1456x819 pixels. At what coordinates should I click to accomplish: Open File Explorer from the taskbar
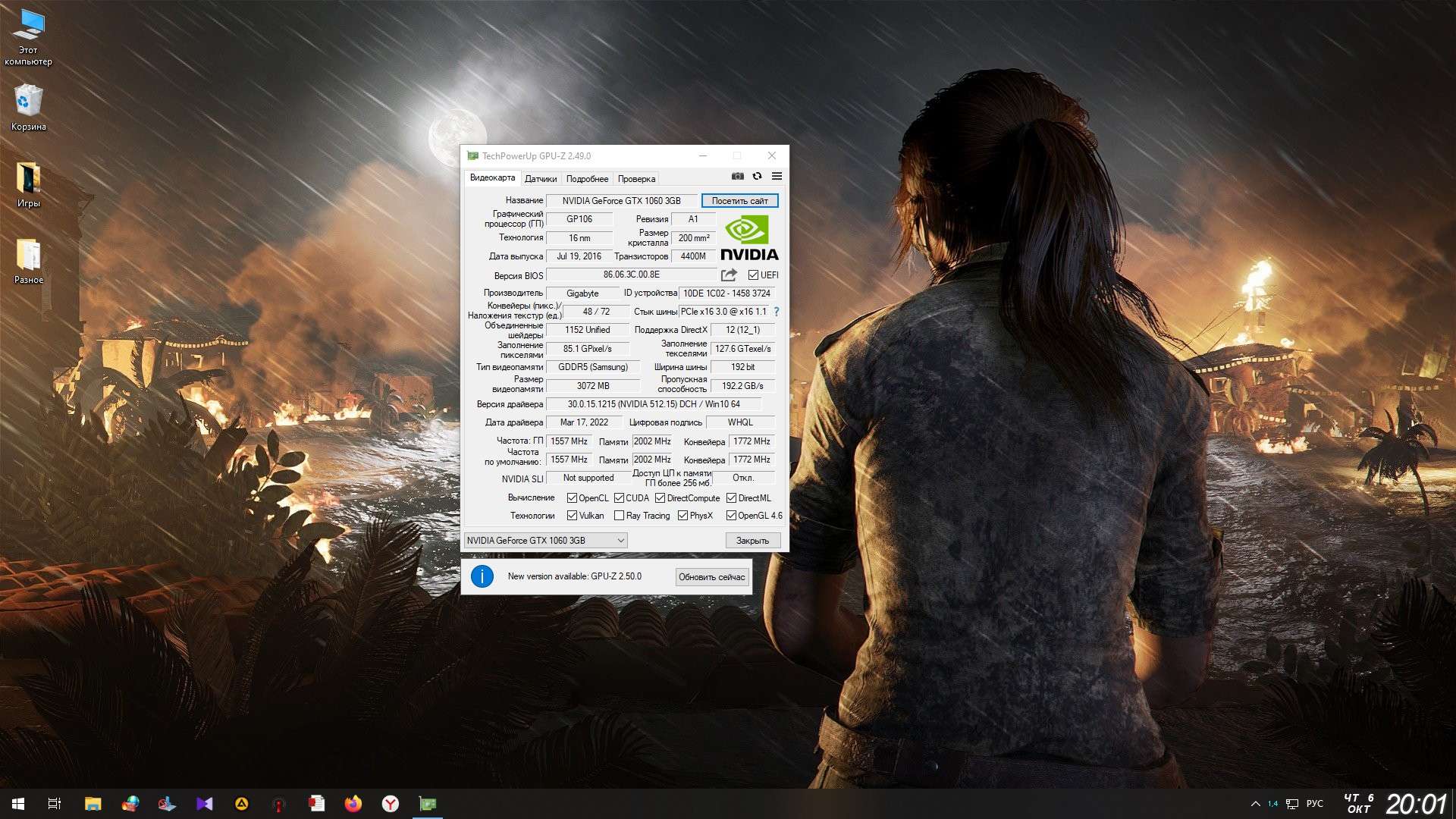pyautogui.click(x=93, y=804)
